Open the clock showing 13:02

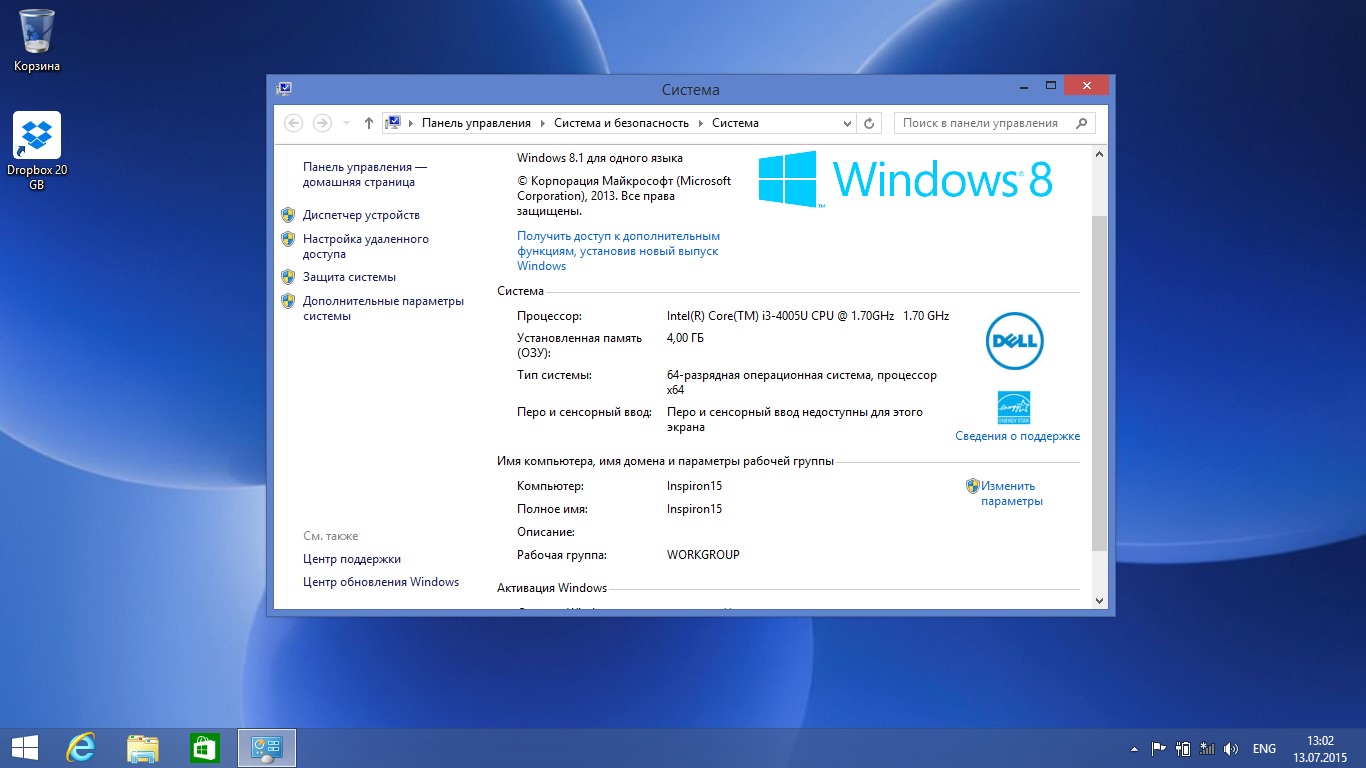click(x=1321, y=748)
